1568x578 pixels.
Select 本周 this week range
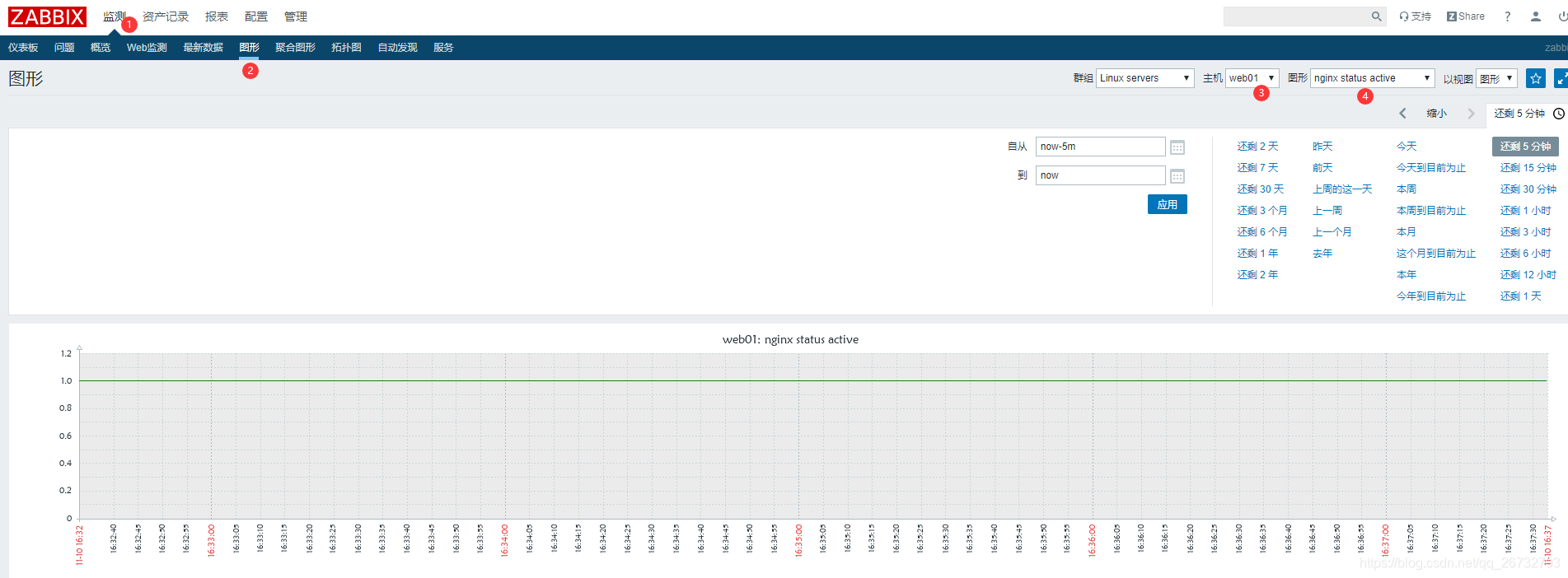pyautogui.click(x=1407, y=189)
